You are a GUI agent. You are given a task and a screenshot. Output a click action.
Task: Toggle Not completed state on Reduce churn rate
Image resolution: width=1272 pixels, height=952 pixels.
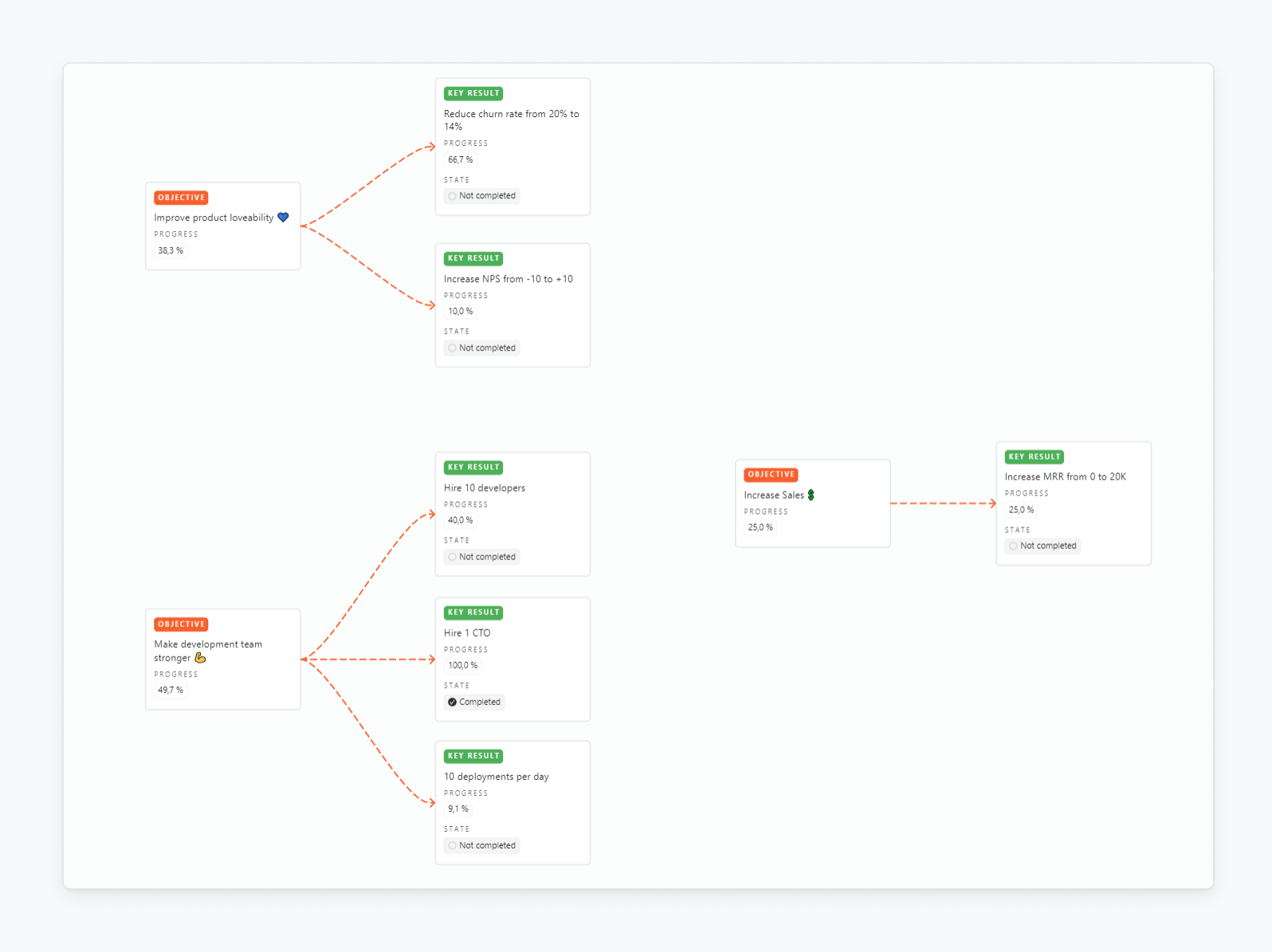click(482, 196)
